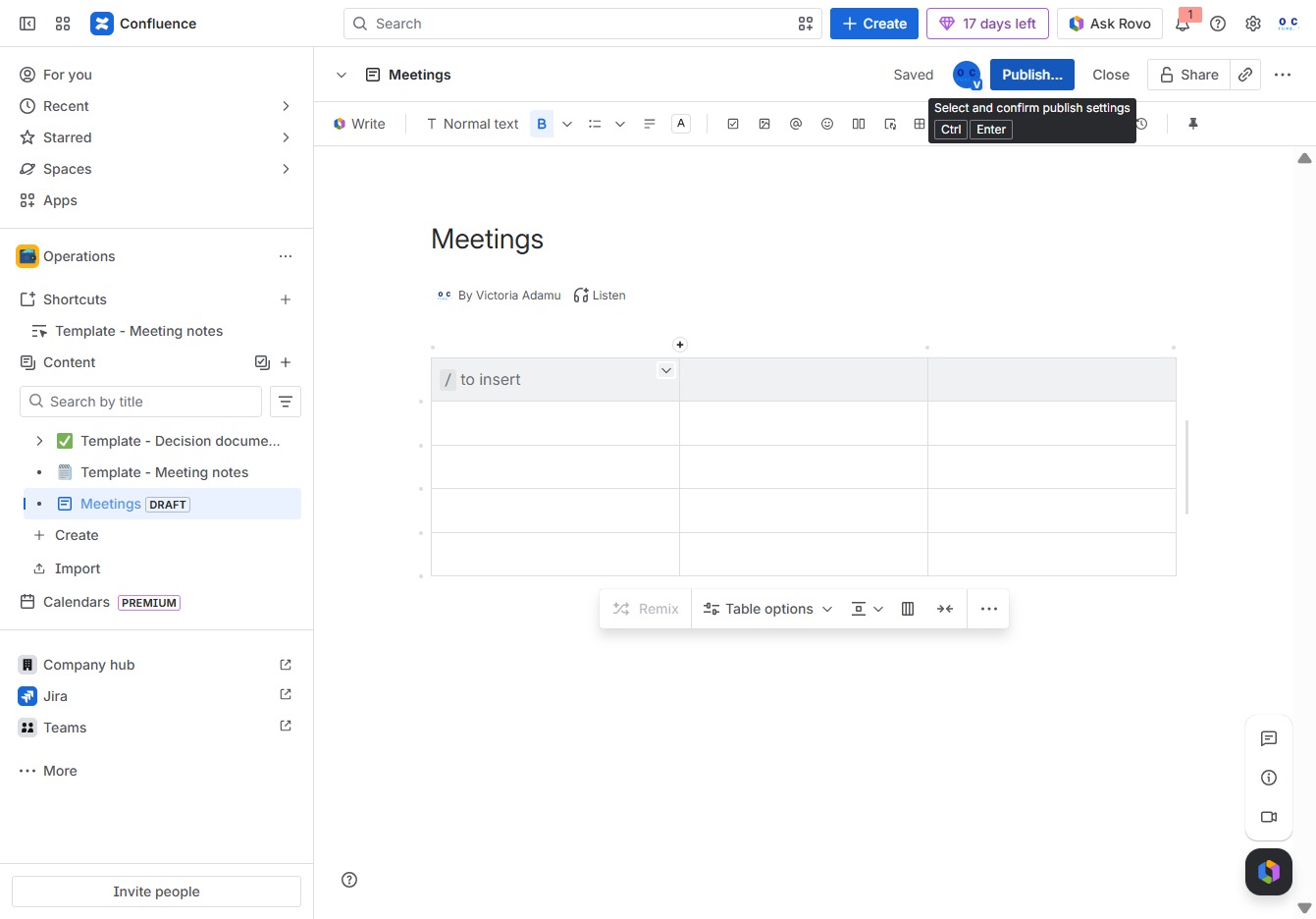Image resolution: width=1316 pixels, height=919 pixels.
Task: Collapse the page title chevron next to Meetings
Action: [x=342, y=75]
